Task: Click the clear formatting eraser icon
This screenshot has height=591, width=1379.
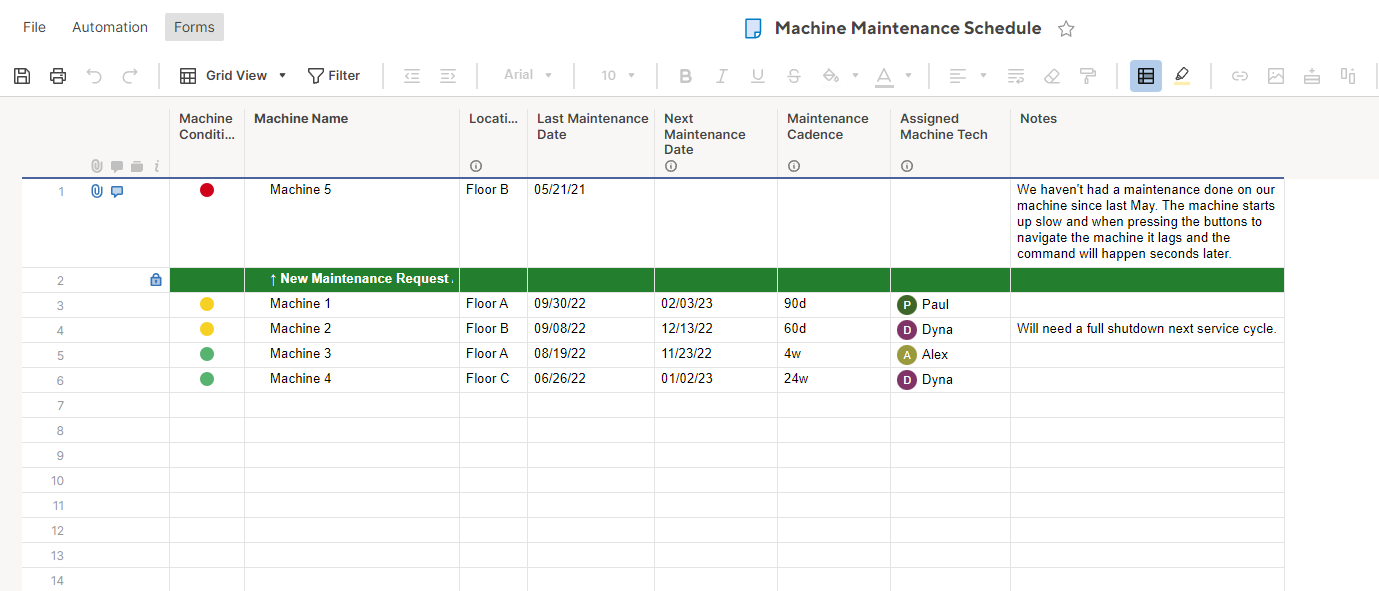Action: pos(1051,76)
